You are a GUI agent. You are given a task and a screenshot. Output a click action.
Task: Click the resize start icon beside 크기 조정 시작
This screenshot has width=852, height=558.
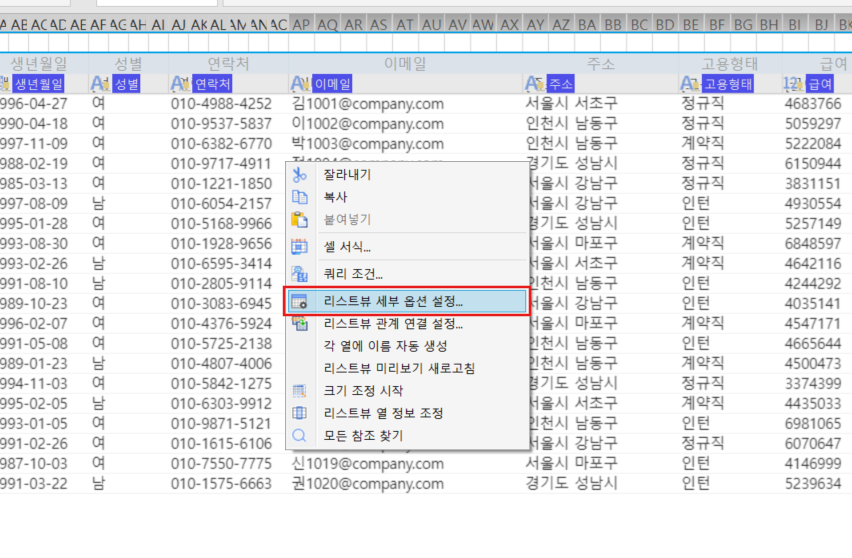click(x=299, y=391)
